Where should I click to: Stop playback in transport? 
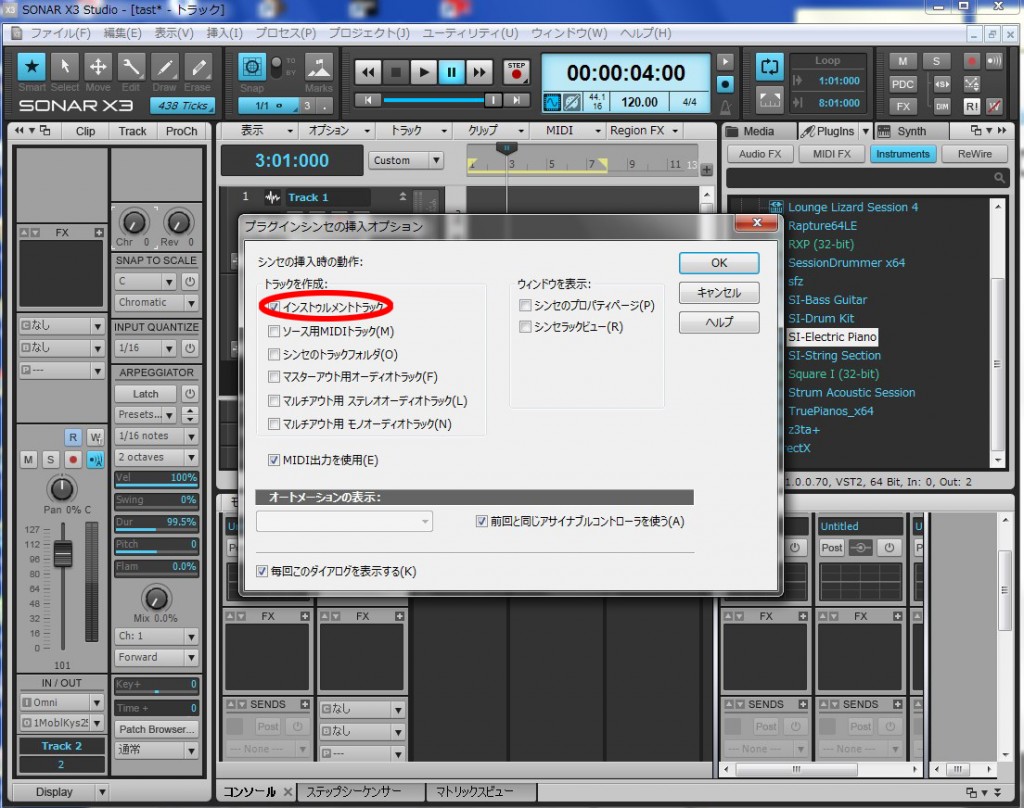click(x=396, y=73)
